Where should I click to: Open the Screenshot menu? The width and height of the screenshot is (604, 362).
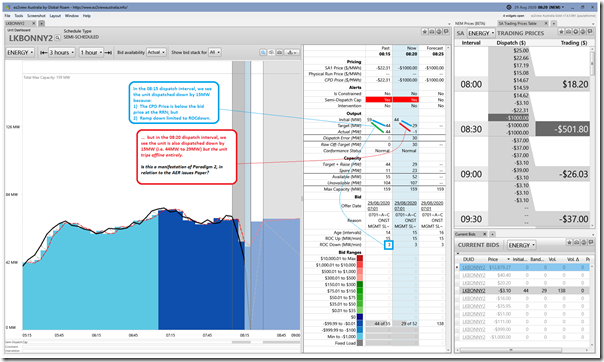click(36, 16)
